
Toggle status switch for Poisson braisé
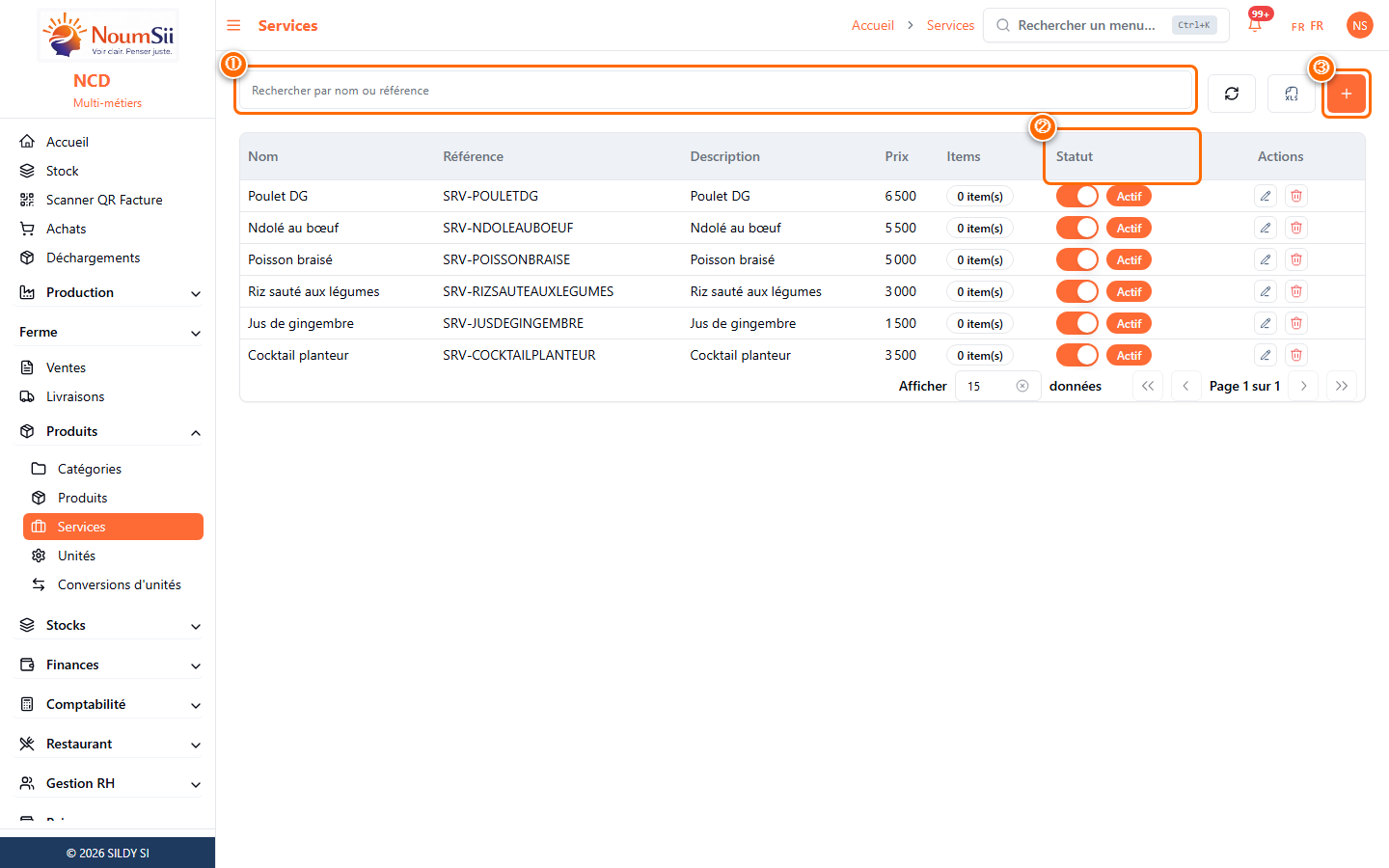[x=1077, y=259]
